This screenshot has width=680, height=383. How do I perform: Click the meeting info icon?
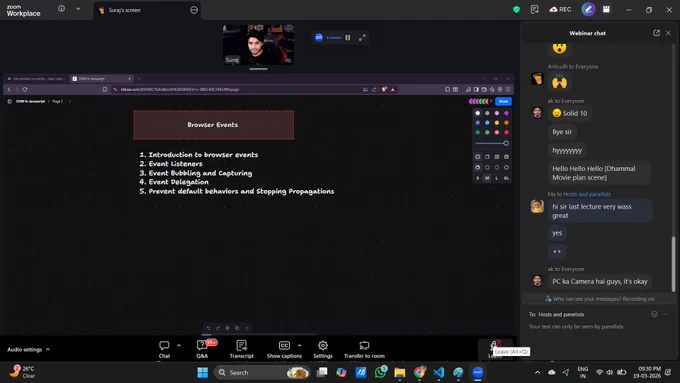click(62, 9)
